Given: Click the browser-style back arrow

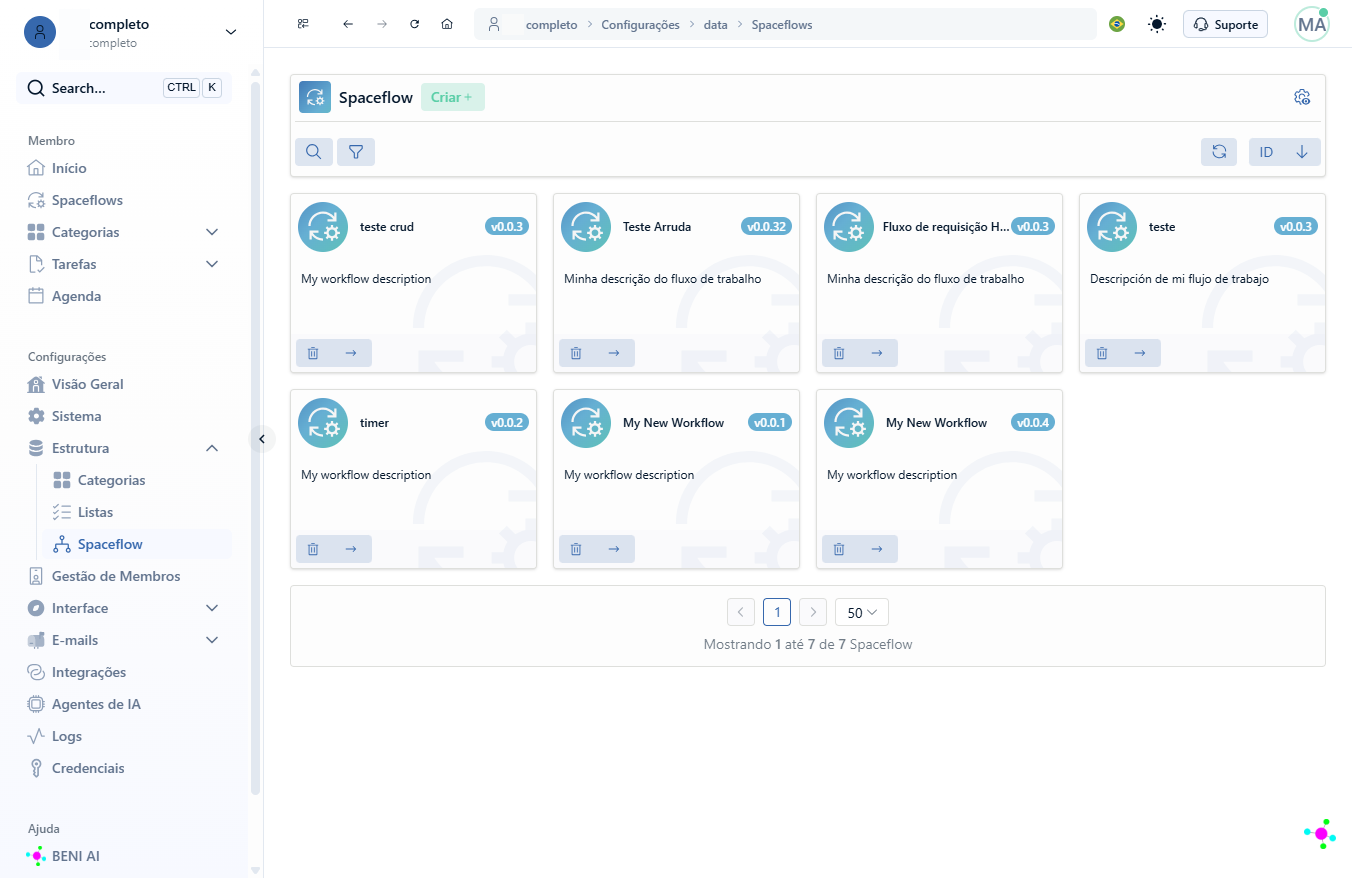Looking at the screenshot, I should 348,24.
